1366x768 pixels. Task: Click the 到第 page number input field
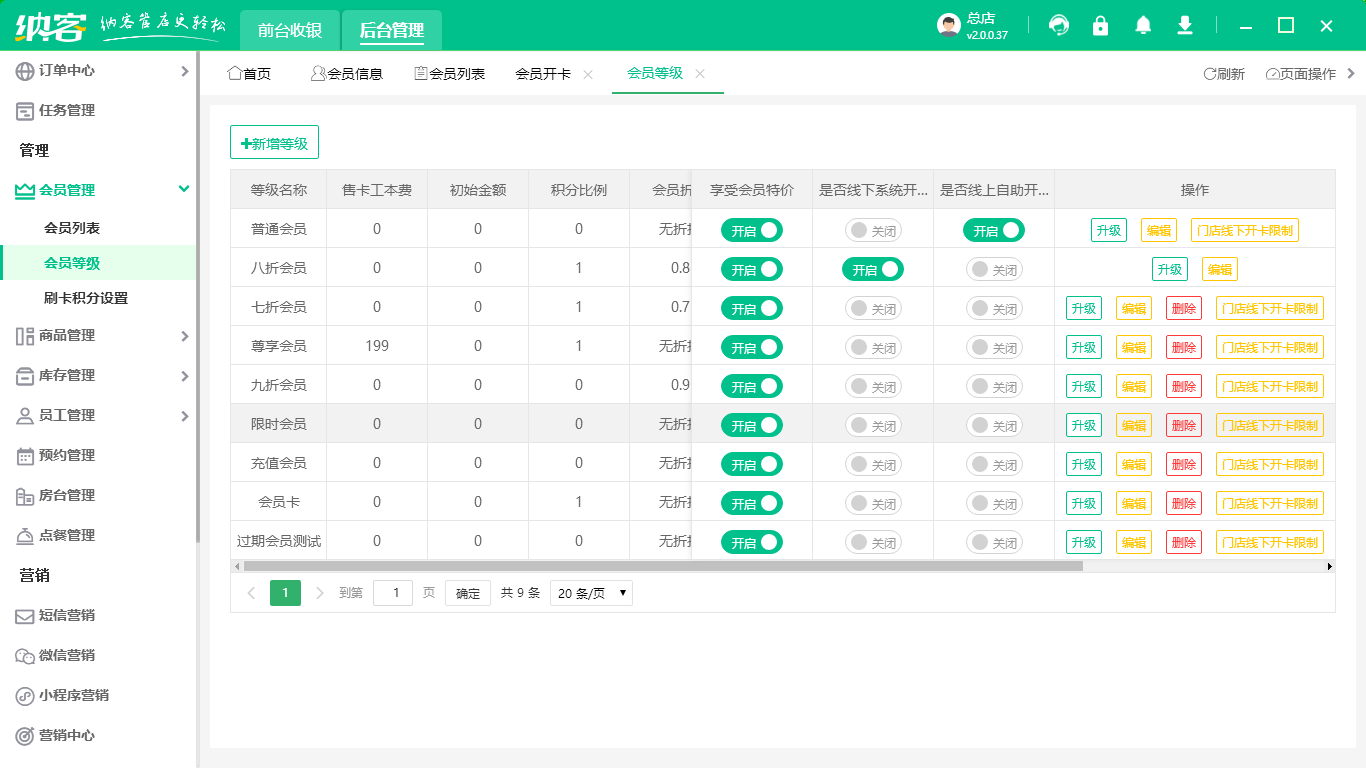click(x=392, y=592)
